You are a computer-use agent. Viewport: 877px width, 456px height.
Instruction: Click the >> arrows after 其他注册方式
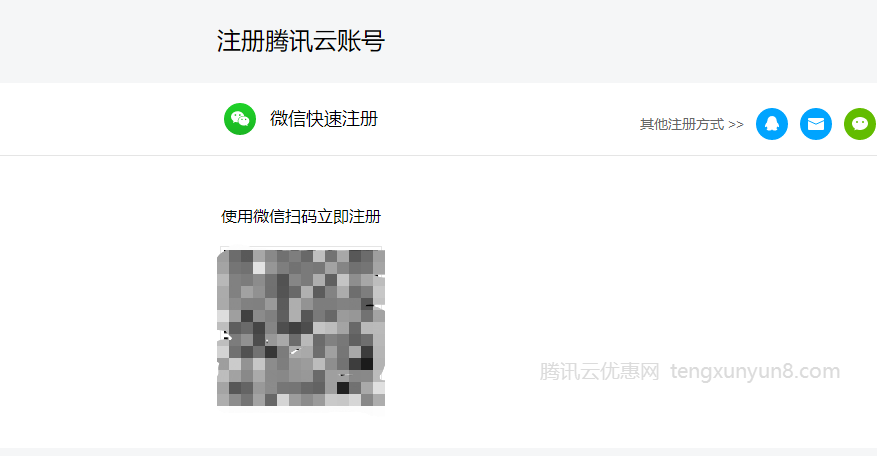(x=736, y=124)
